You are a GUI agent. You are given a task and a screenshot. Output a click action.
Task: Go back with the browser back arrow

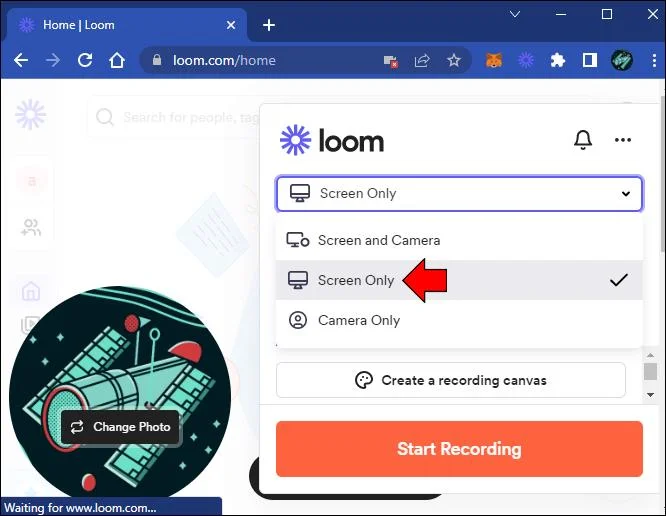pyautogui.click(x=21, y=61)
